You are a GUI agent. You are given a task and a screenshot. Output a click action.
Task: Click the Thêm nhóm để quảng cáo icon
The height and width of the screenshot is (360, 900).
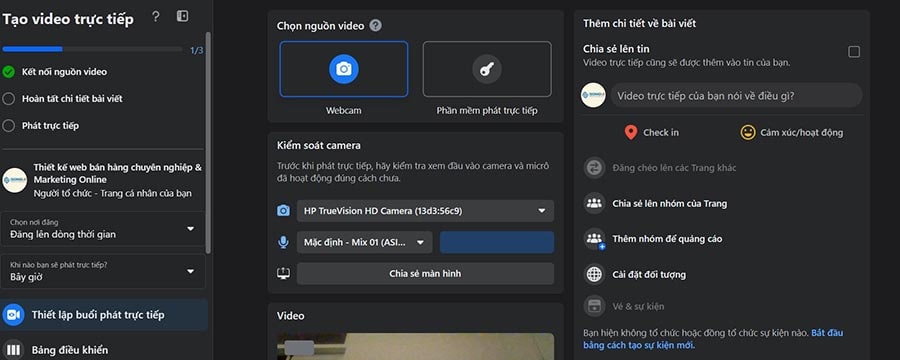[595, 239]
